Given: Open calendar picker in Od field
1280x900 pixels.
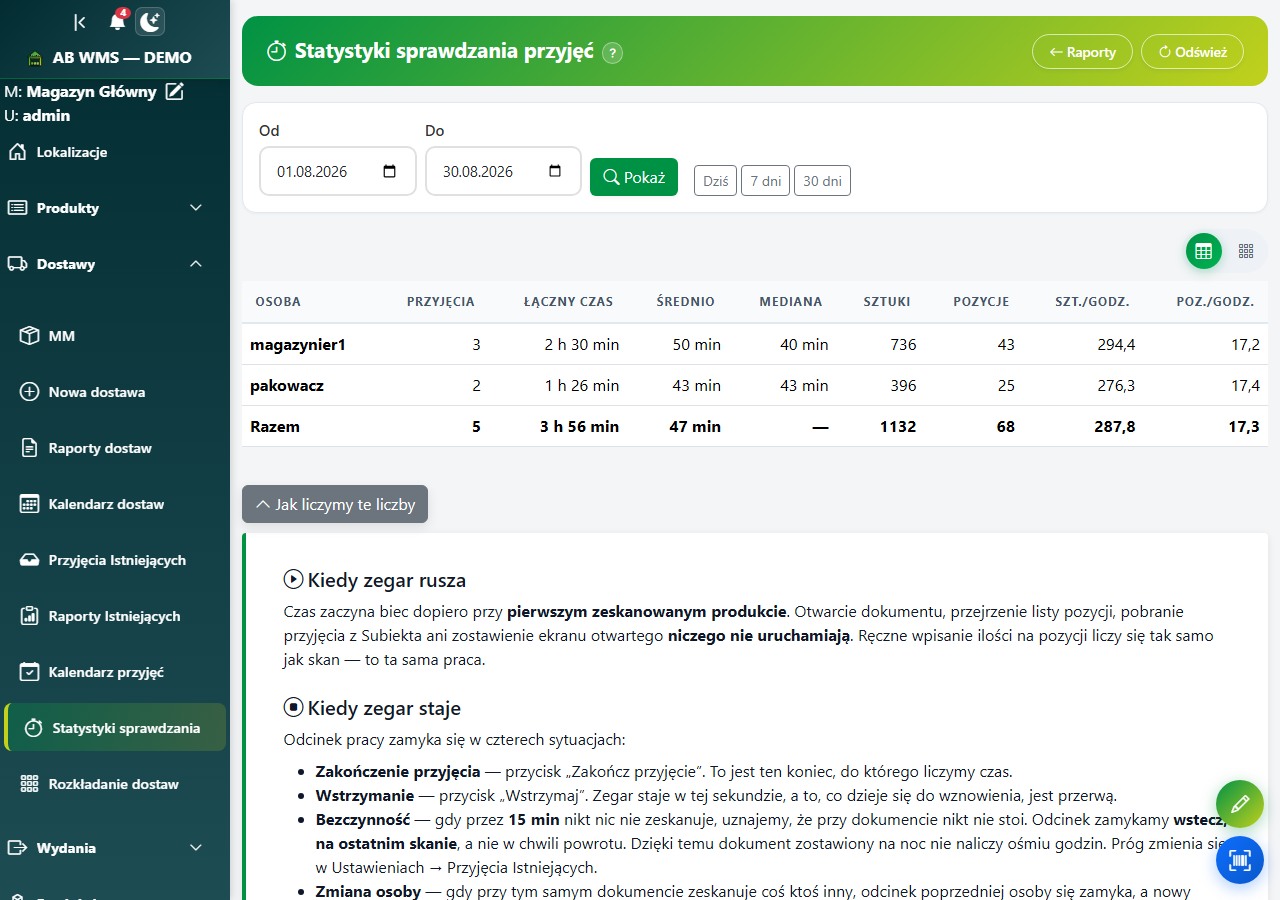Looking at the screenshot, I should 390,171.
